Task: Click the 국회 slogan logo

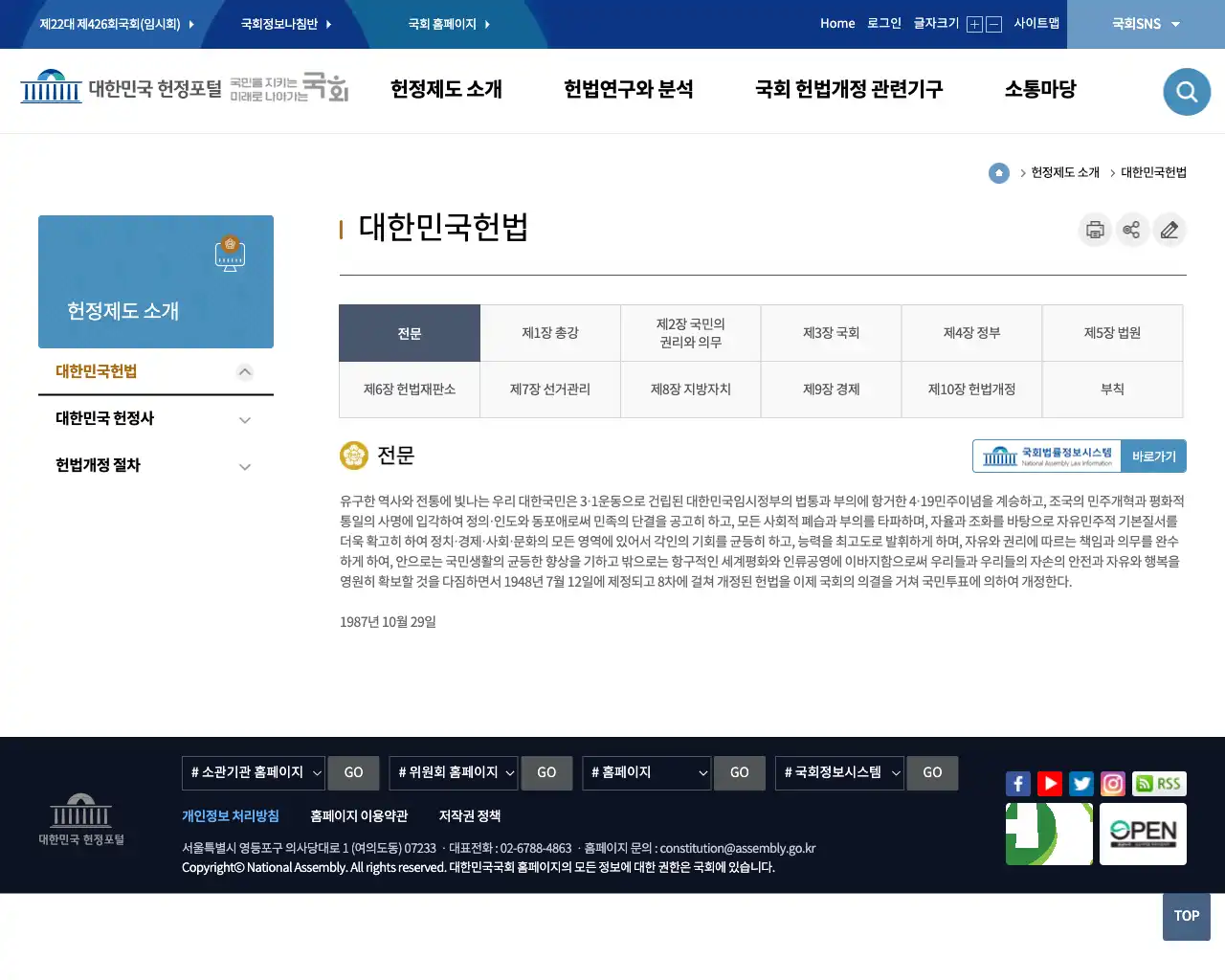Action: 289,88
